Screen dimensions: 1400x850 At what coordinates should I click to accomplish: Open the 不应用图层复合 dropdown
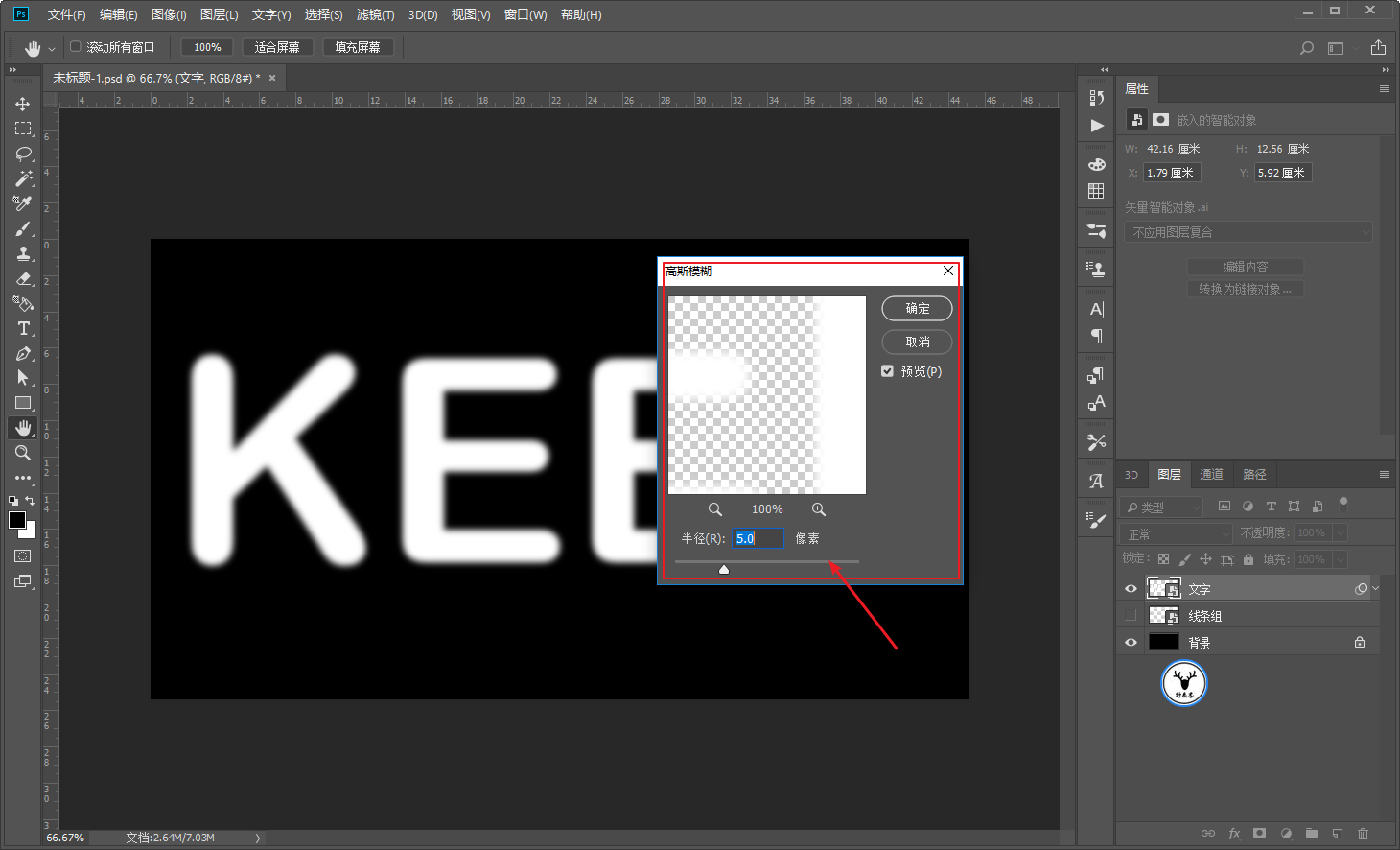click(x=1248, y=232)
